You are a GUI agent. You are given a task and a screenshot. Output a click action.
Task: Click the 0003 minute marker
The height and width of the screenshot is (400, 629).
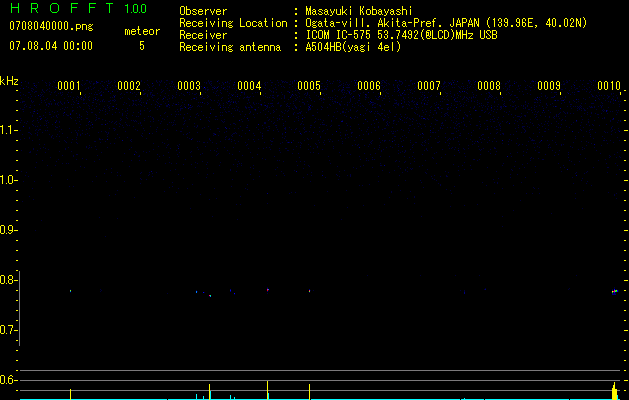click(x=189, y=86)
